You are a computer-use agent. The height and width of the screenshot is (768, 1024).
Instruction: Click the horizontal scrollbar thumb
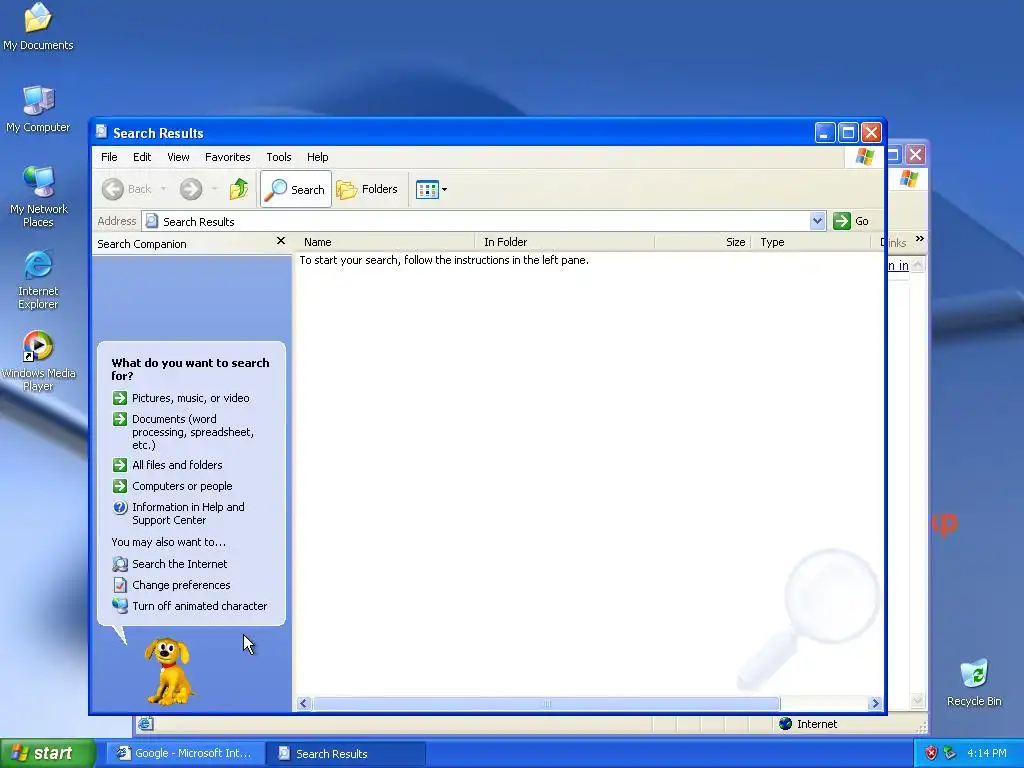point(547,703)
